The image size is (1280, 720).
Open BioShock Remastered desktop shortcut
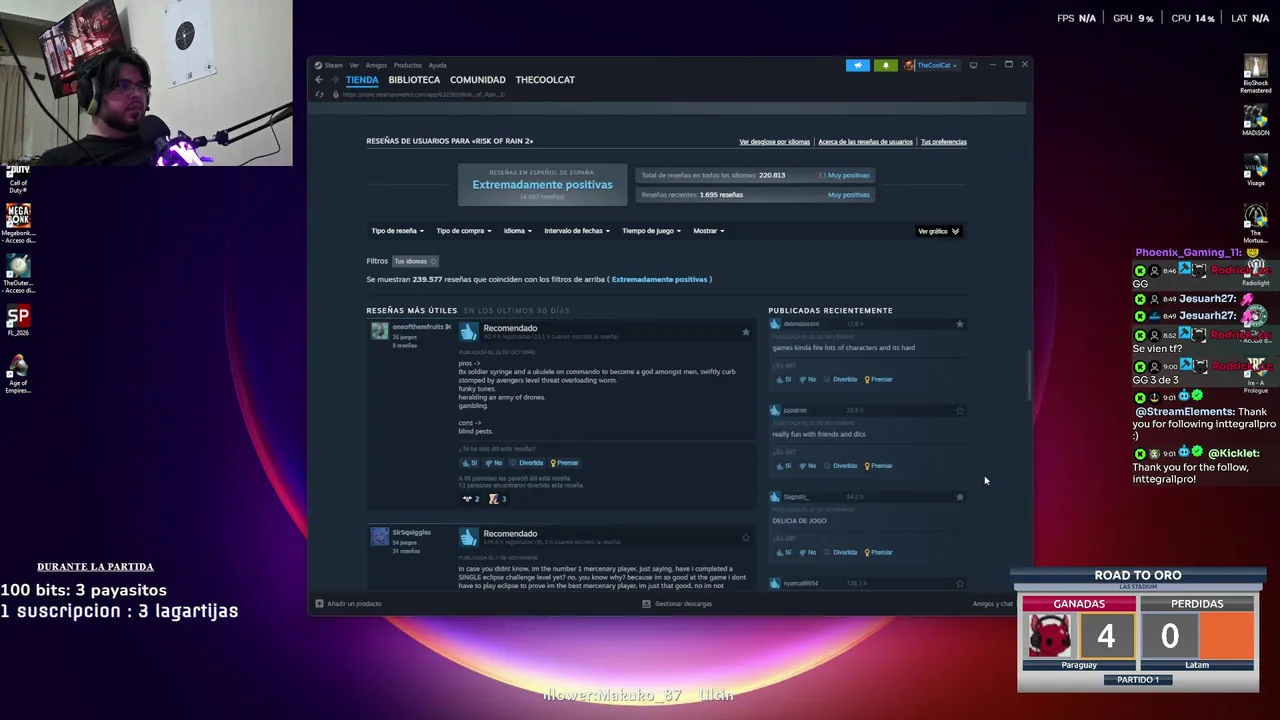1256,74
